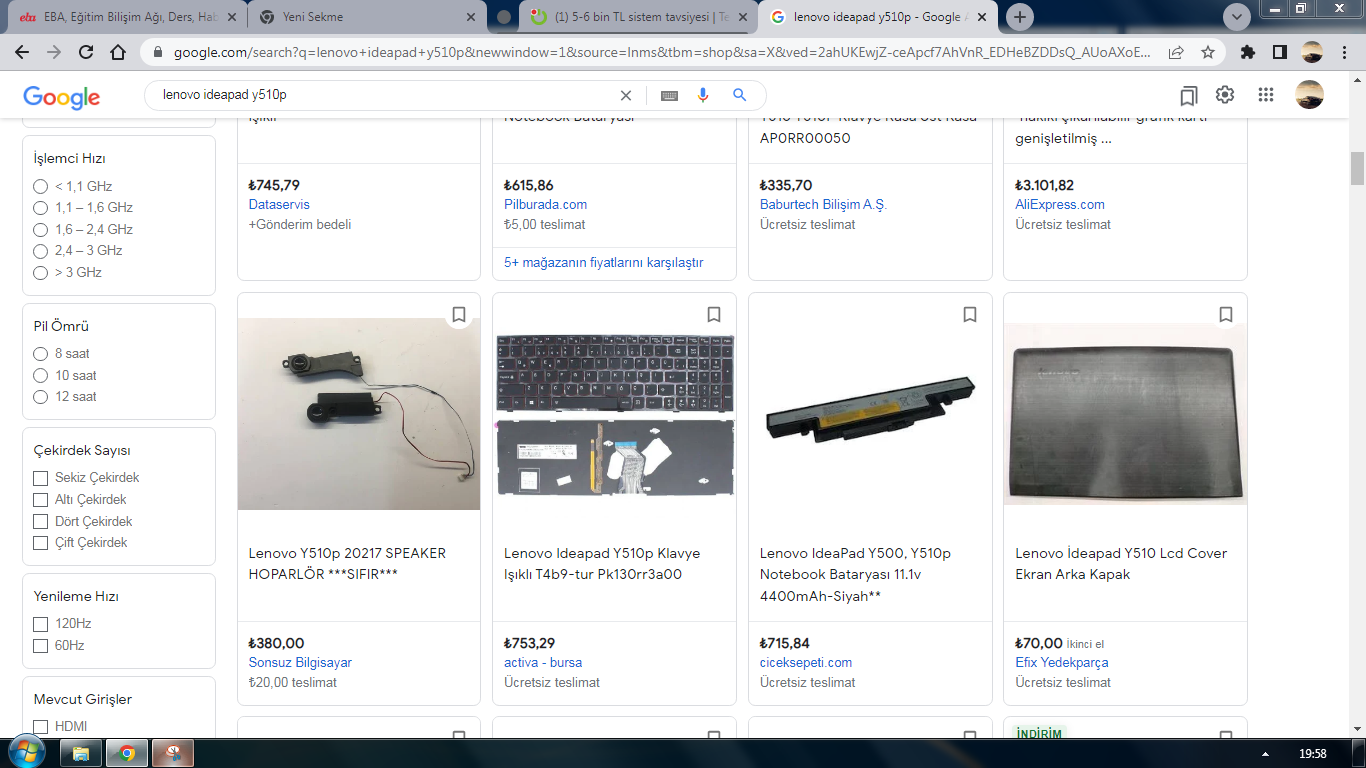1366x768 pixels.
Task: Select 10 saat battery life
Action: (40, 376)
